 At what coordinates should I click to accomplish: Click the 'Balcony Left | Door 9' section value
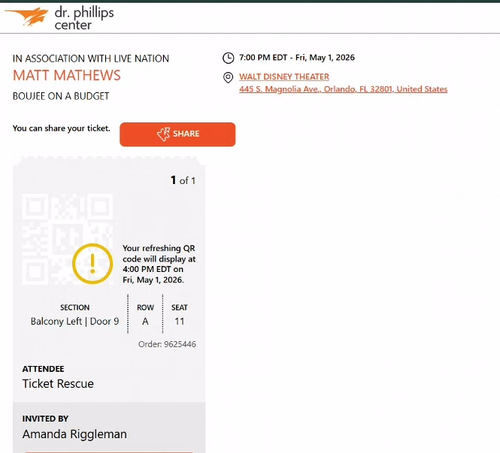75,321
